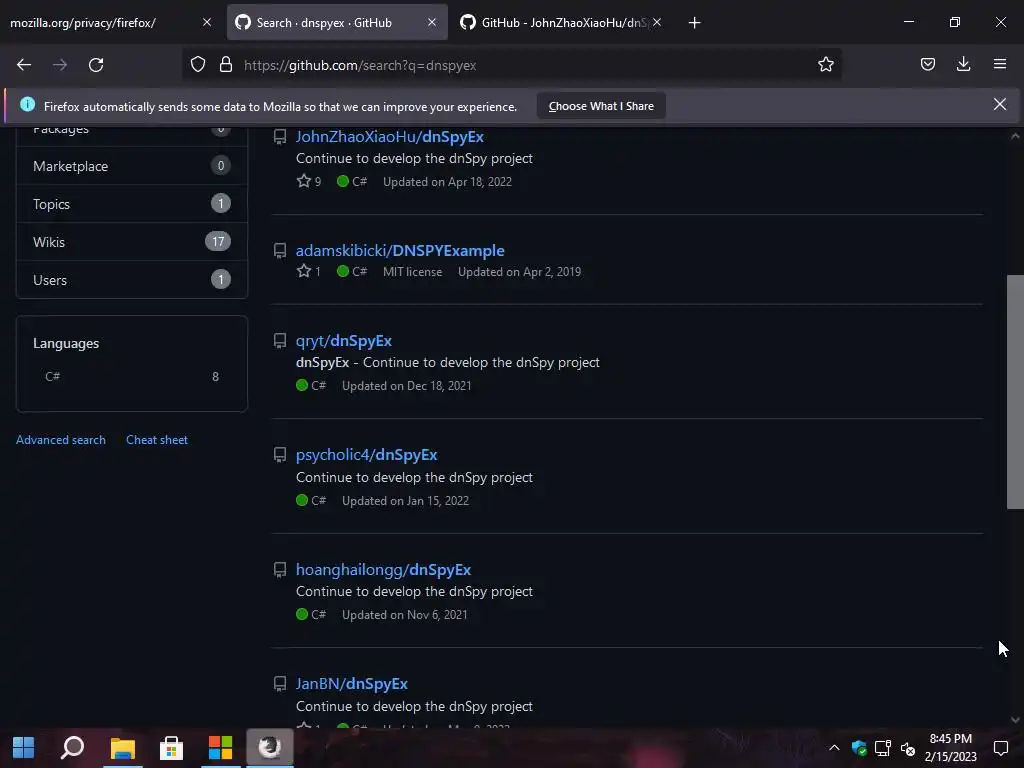Click repository icon beside psycholic4/dnSpyEx
Screen dimensions: 1024x768
(280, 455)
